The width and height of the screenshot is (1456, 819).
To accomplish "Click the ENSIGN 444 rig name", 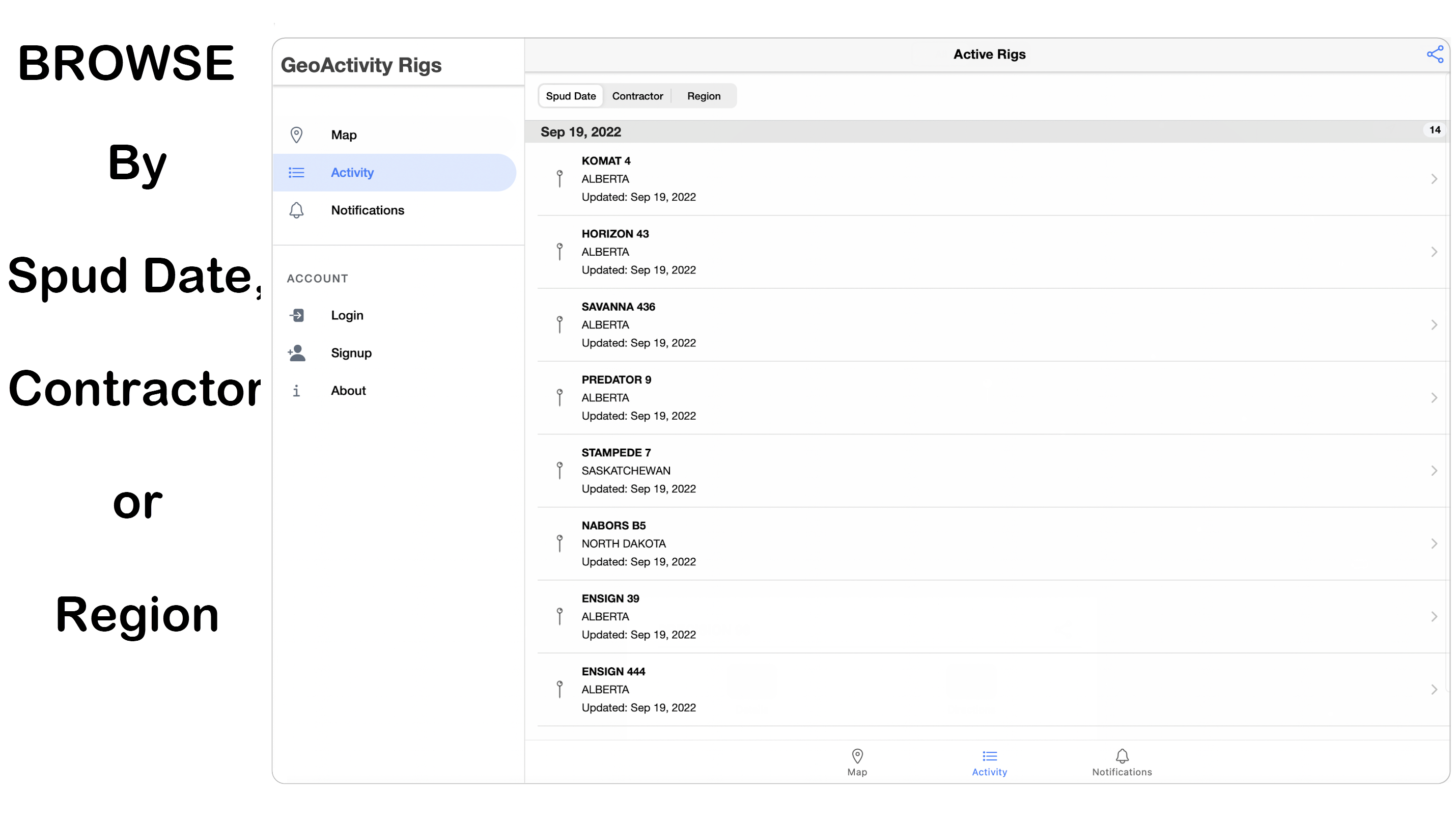I will 613,671.
